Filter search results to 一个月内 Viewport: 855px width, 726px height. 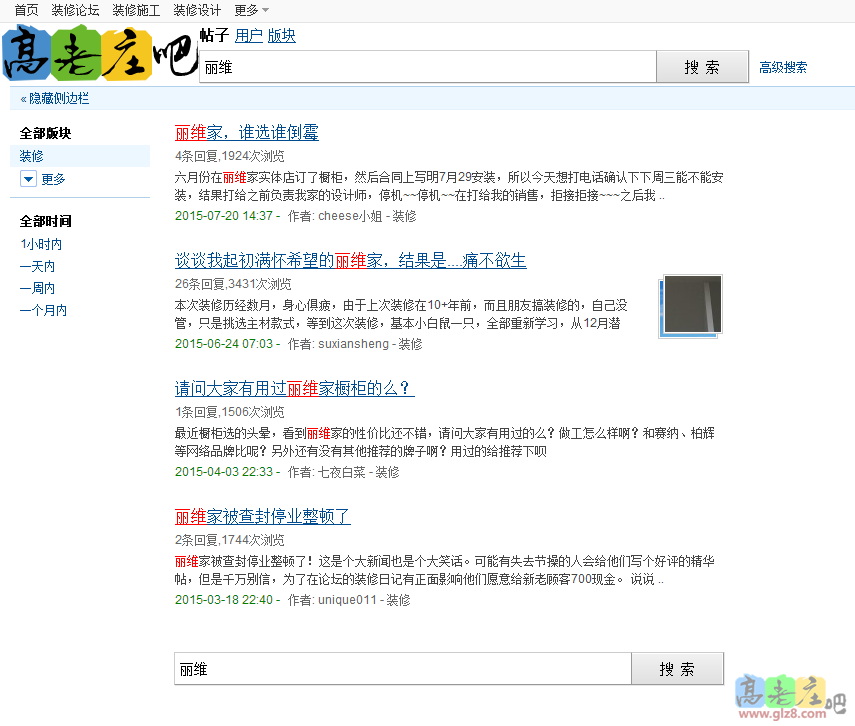[44, 309]
